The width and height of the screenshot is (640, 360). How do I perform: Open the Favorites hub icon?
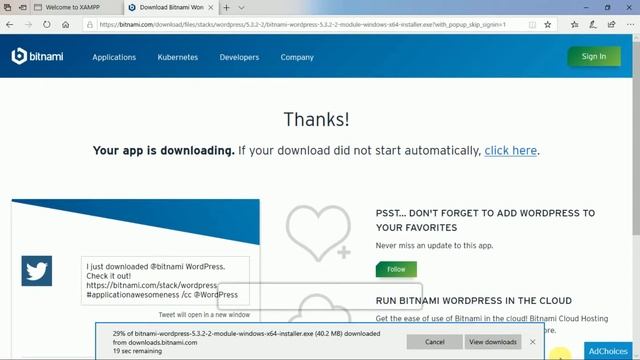pyautogui.click(x=575, y=24)
